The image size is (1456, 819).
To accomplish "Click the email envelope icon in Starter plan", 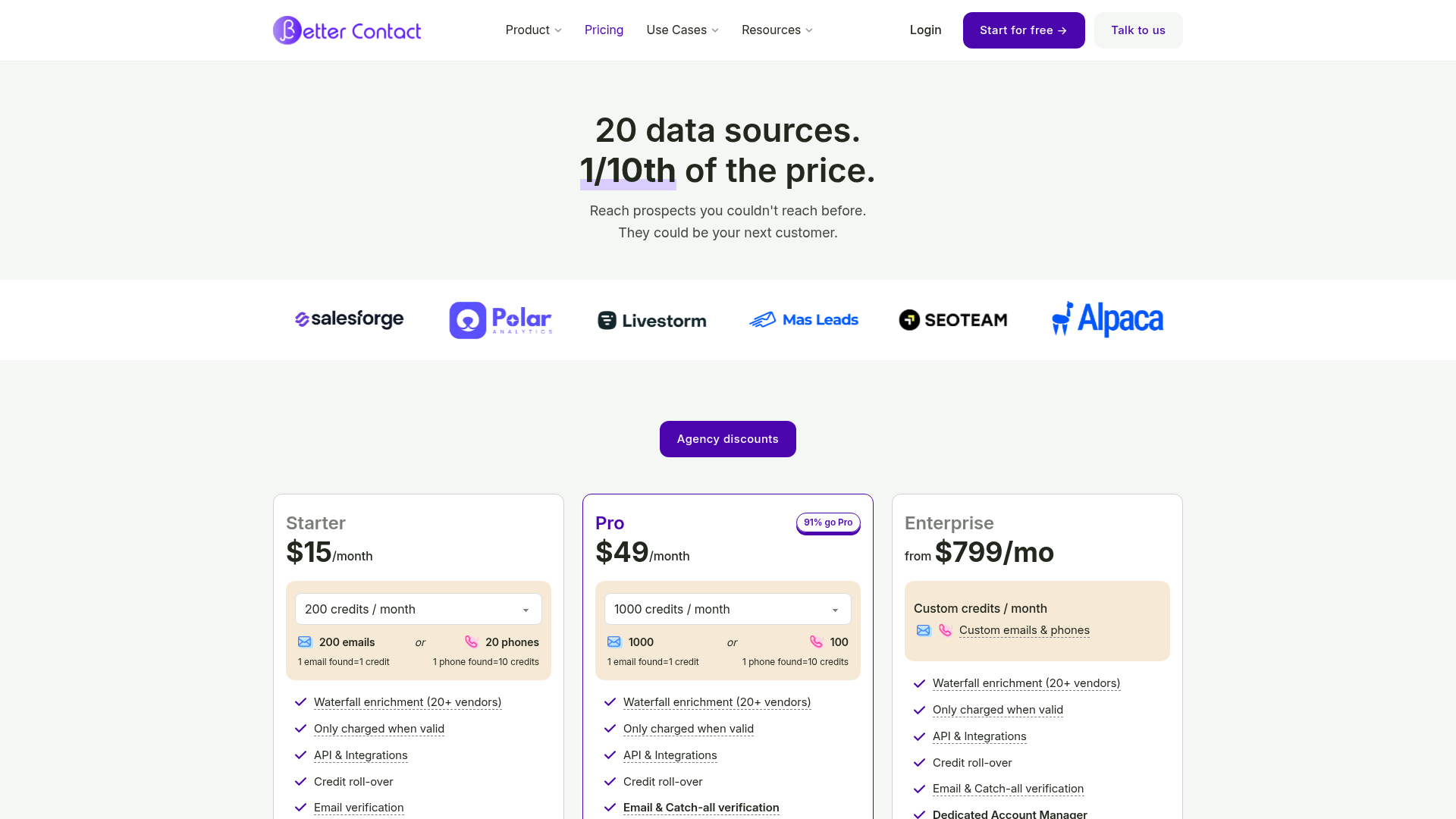I will pyautogui.click(x=306, y=642).
